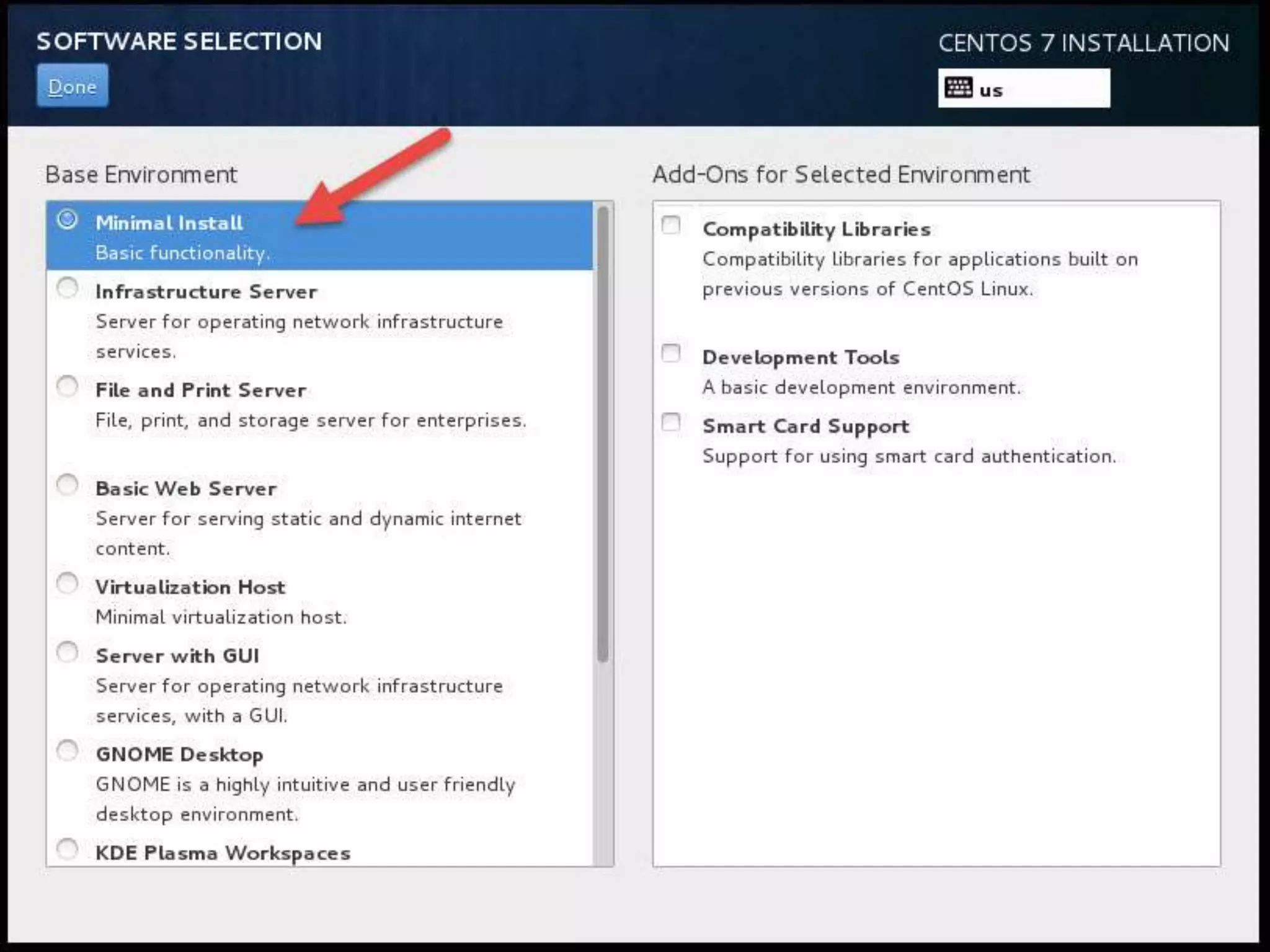Pick the Basic Web Server option
1270x952 pixels.
(67, 485)
